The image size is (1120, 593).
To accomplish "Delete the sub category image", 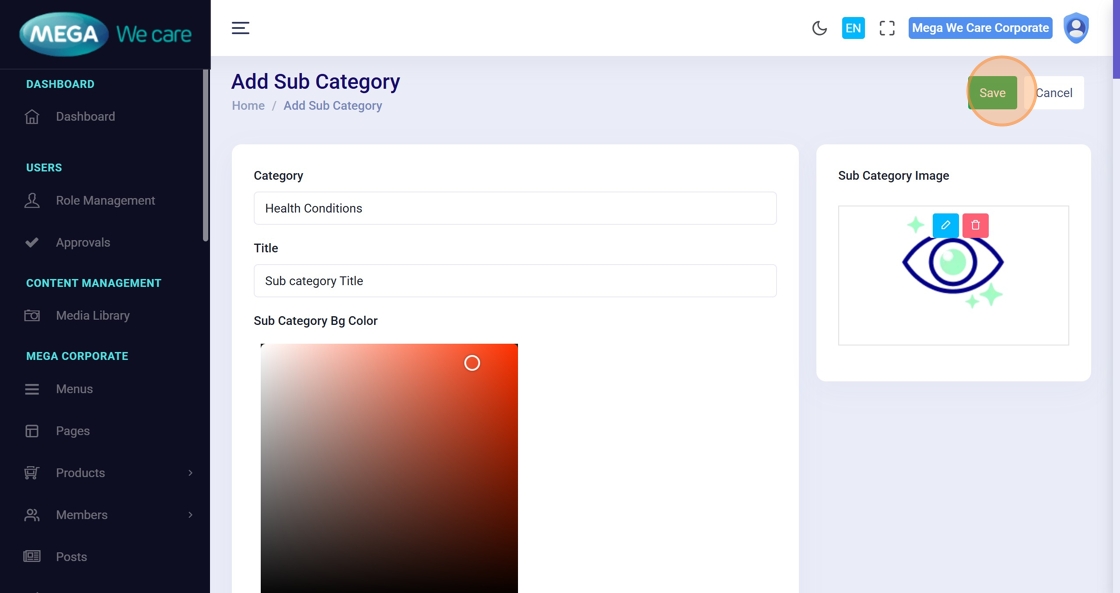I will [975, 225].
